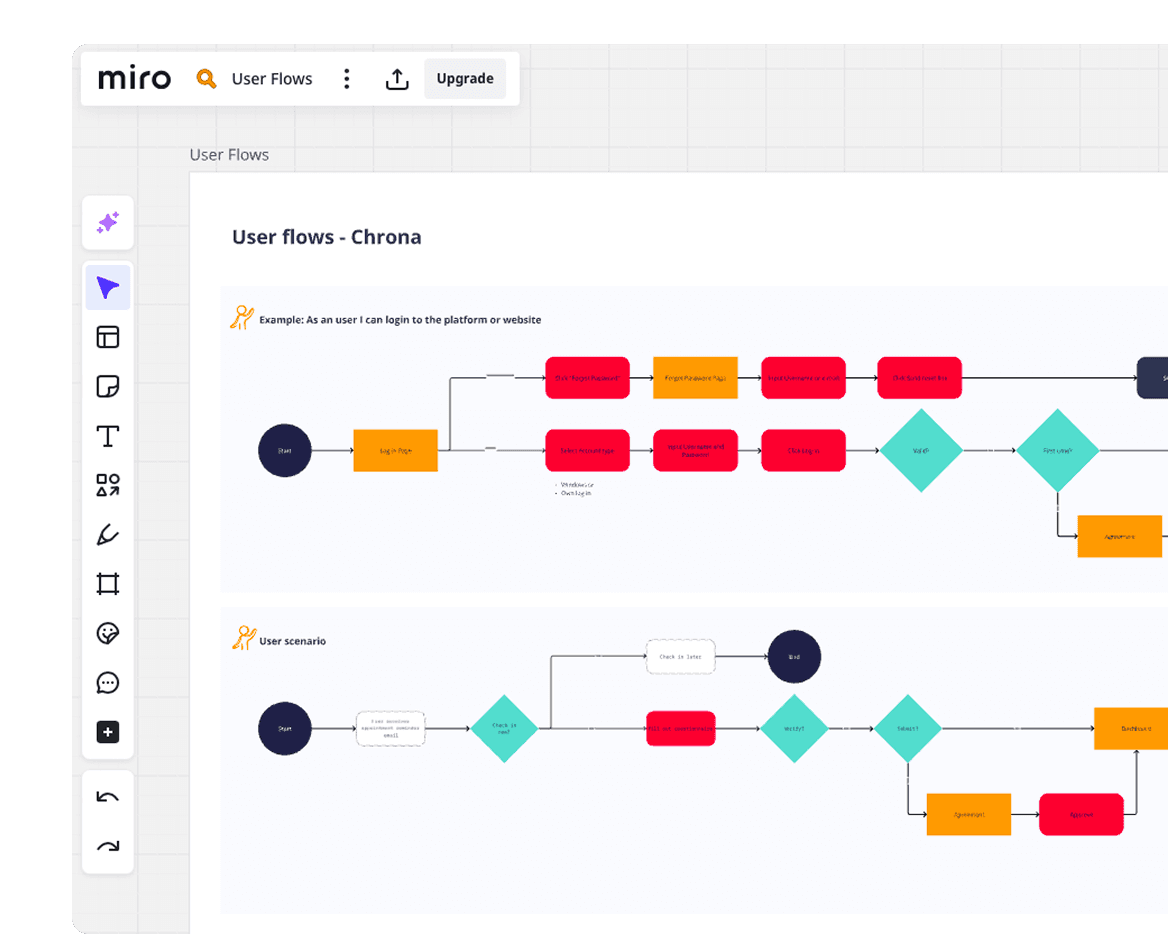1168x934 pixels.
Task: Select the red Input Username and Password box
Action: coord(696,451)
